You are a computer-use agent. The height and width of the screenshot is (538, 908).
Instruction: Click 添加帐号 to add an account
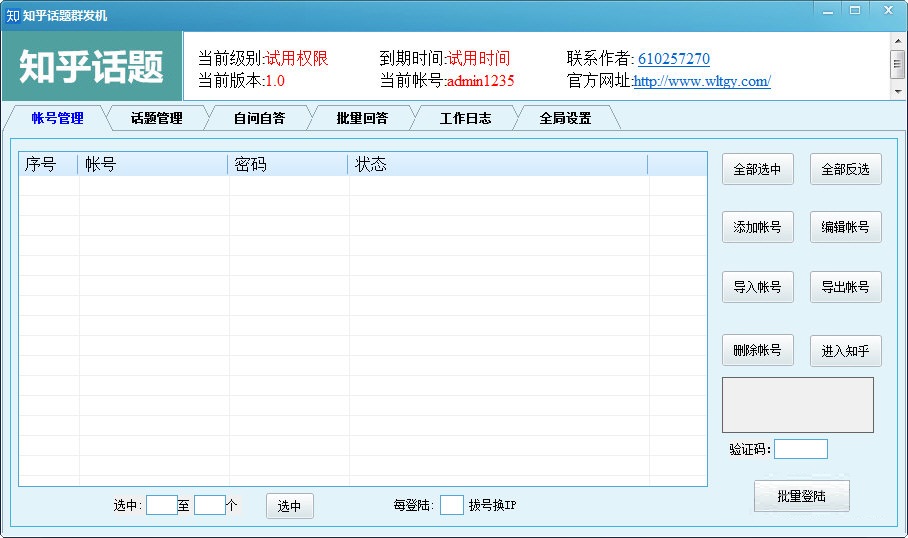757,227
